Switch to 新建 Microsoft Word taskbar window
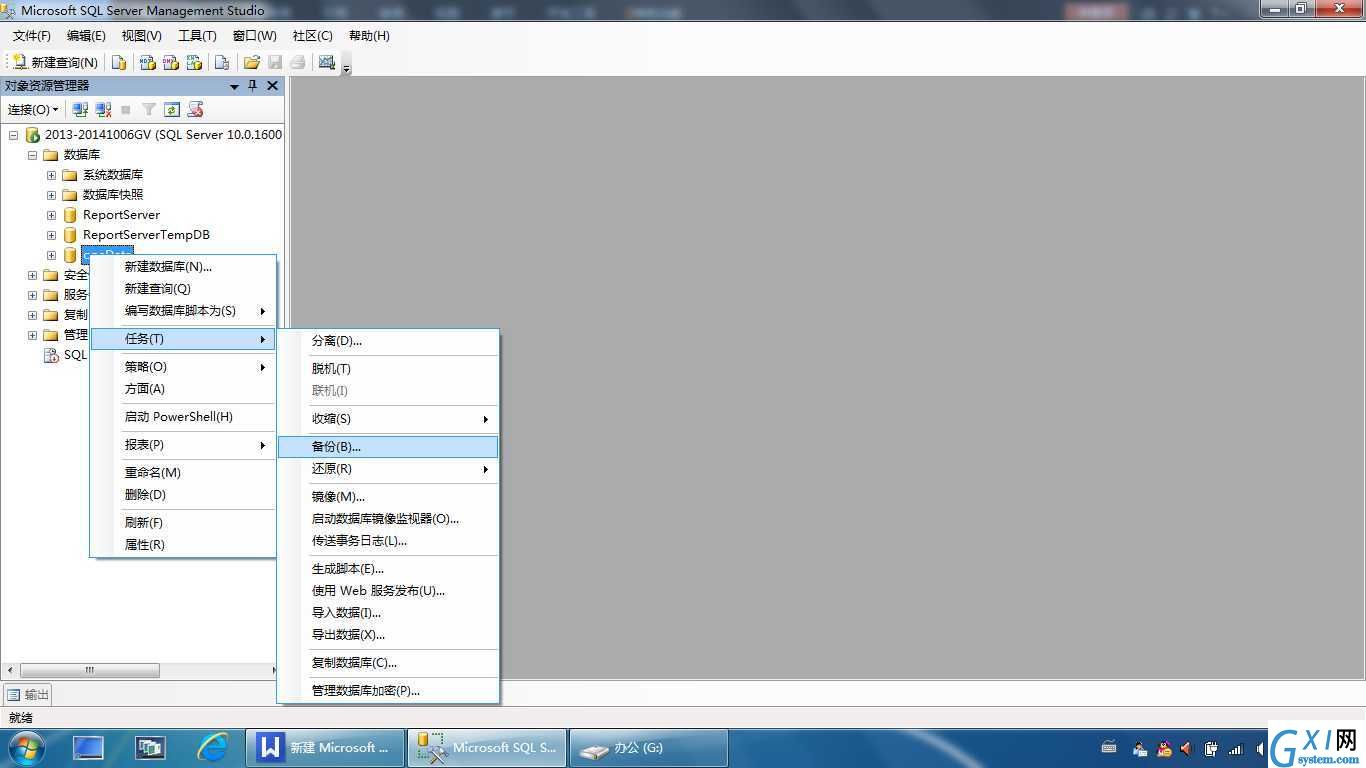The width and height of the screenshot is (1366, 768). coord(325,748)
